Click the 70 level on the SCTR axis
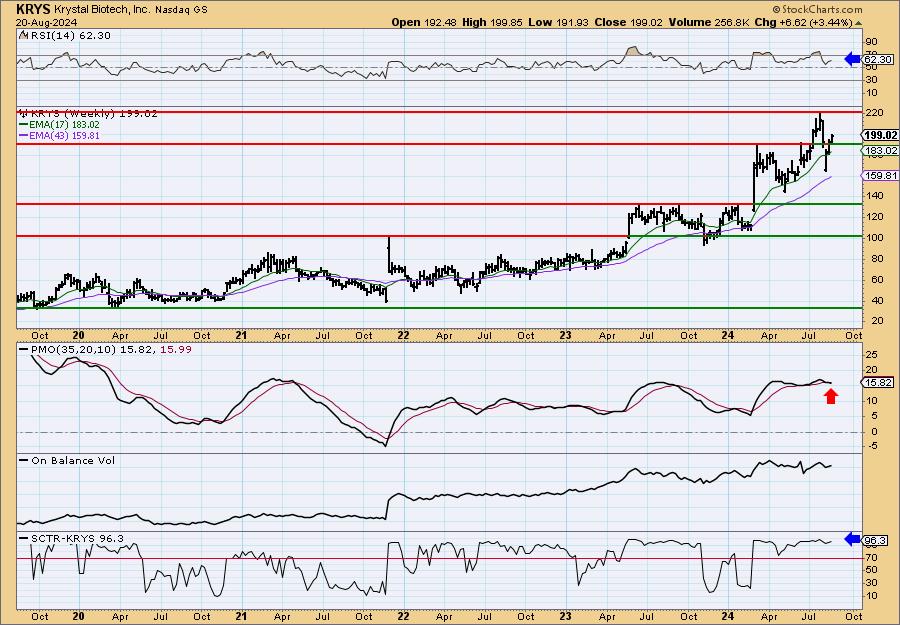Screen dimensions: 900x625 [x=872, y=557]
